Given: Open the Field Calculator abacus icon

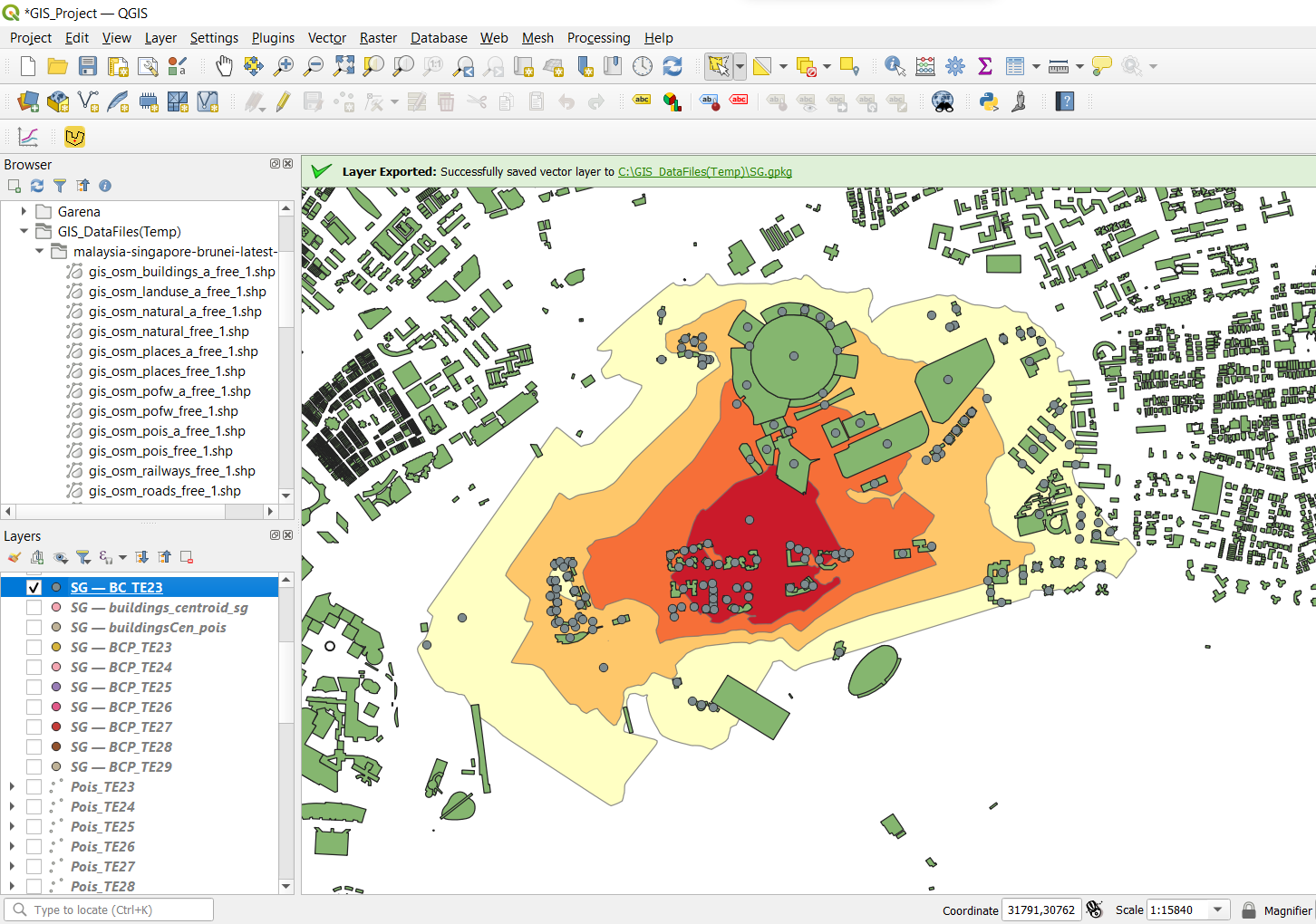Looking at the screenshot, I should (x=925, y=66).
